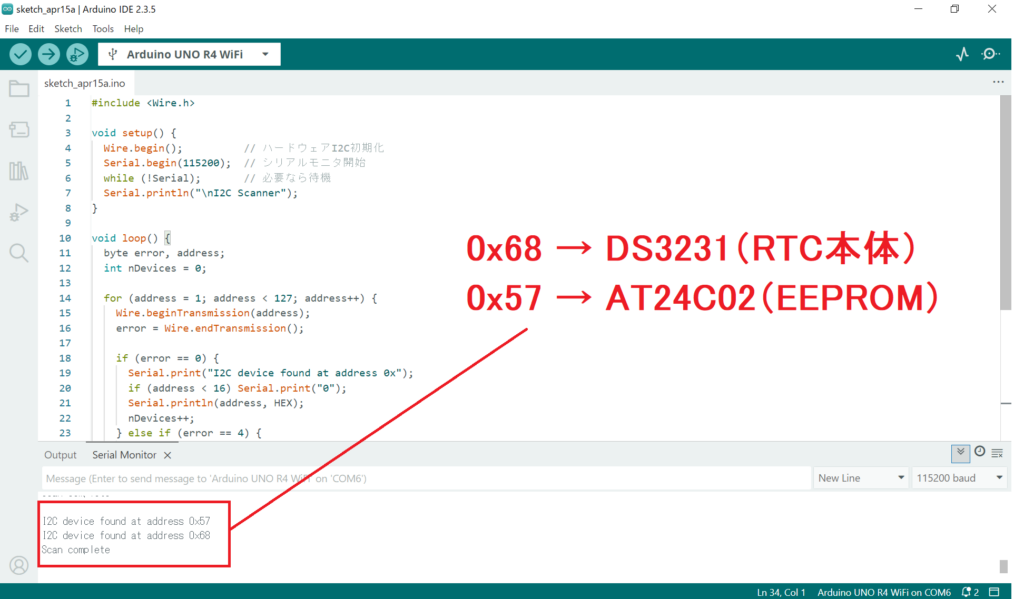1024x599 pixels.
Task: Open the Sketchbook folder panel
Action: click(19, 89)
